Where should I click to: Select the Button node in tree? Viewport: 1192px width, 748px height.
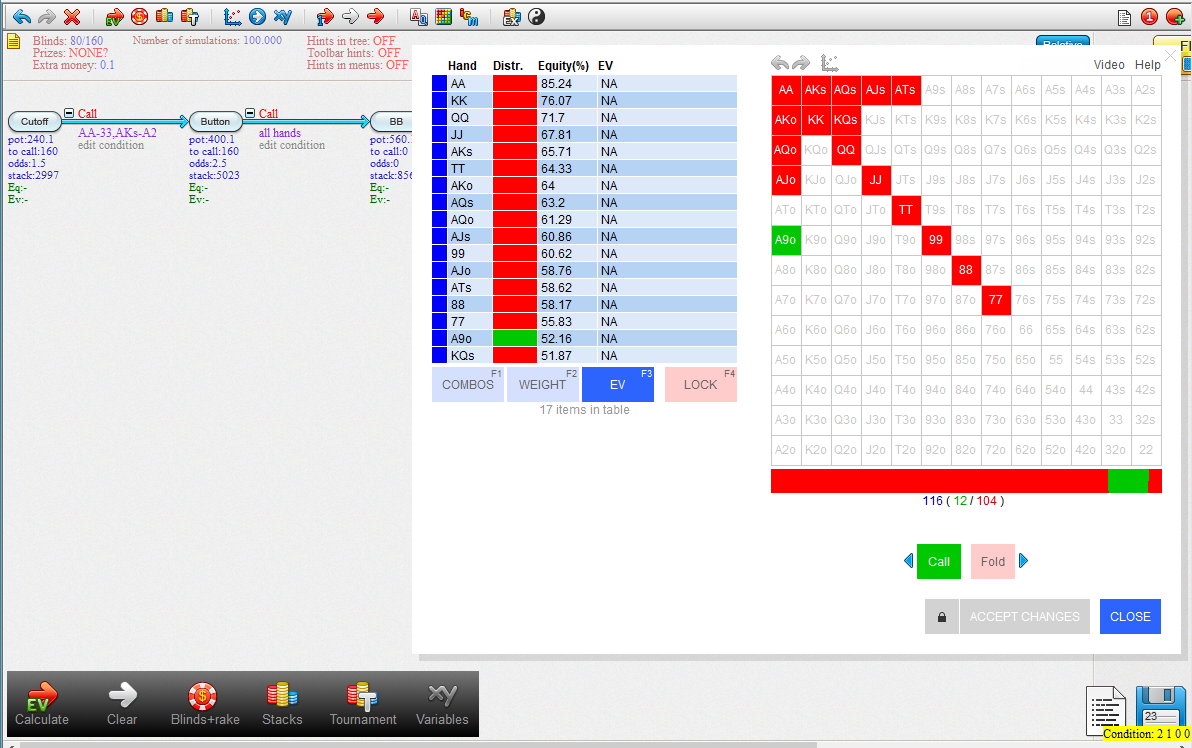(x=215, y=121)
